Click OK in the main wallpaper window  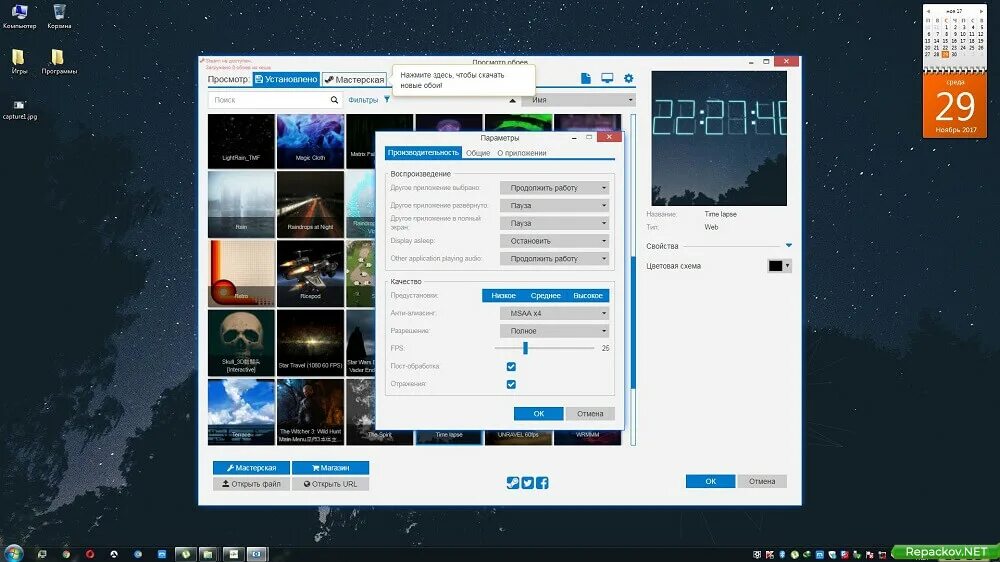[710, 481]
